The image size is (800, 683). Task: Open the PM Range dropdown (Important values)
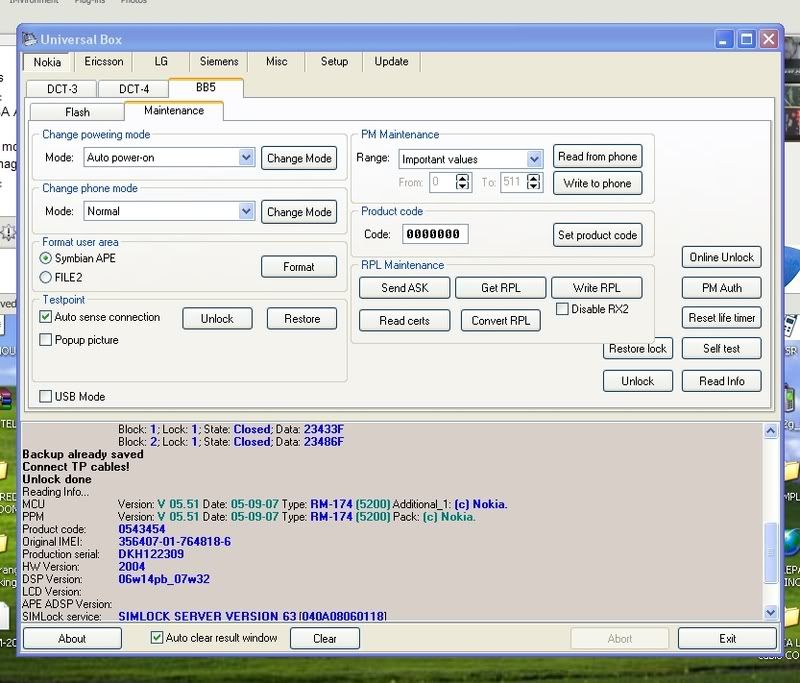(x=534, y=159)
